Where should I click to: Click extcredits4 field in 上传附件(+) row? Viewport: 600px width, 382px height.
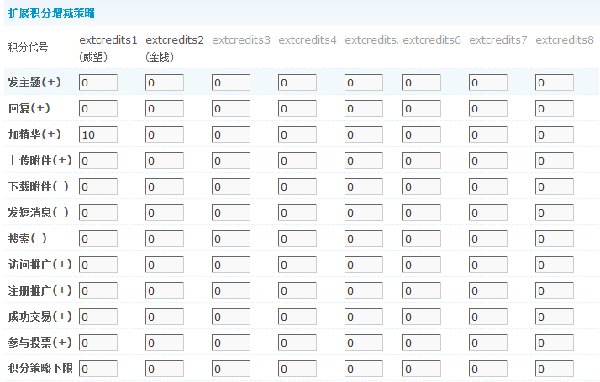(297, 161)
